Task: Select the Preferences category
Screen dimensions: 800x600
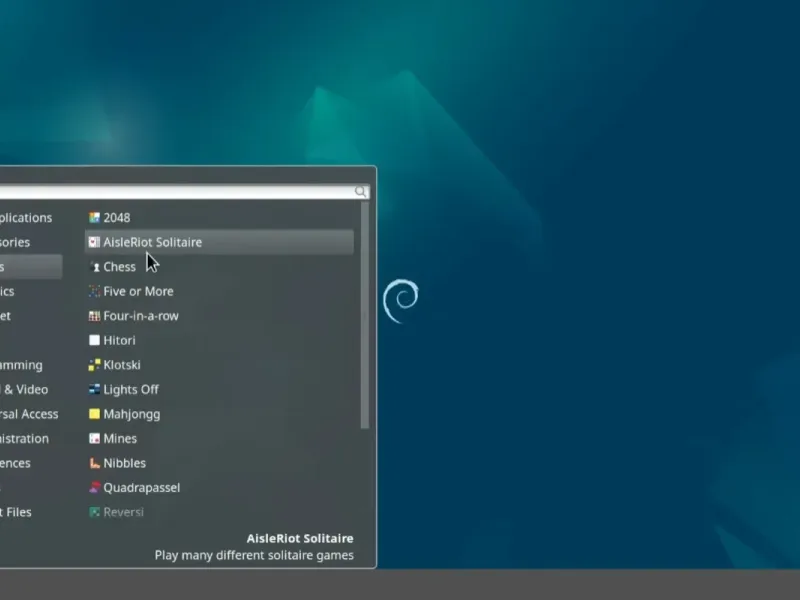Action: point(31,463)
